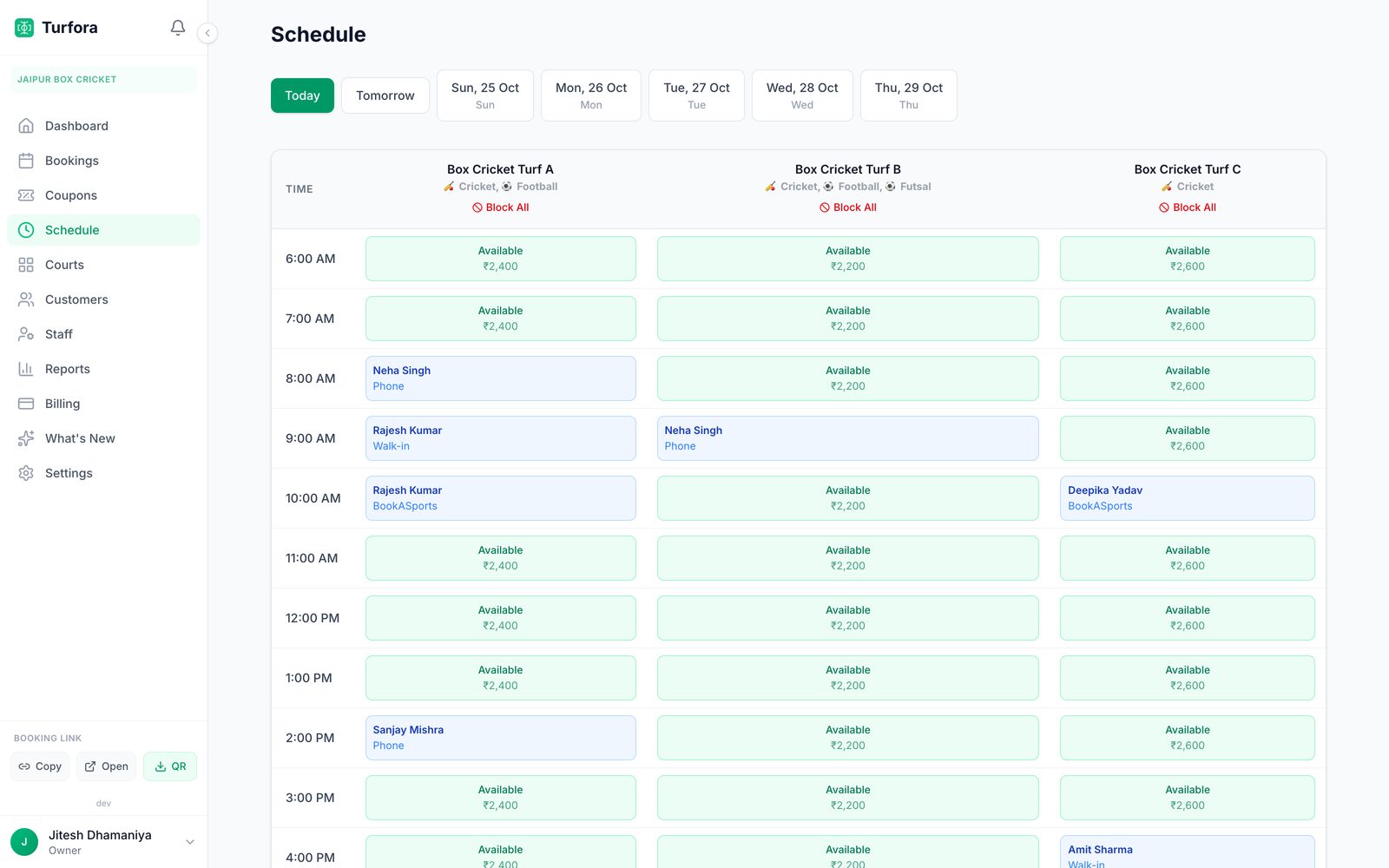The image size is (1389, 868).
Task: Select Sun, 25 Oct date
Action: tap(485, 95)
